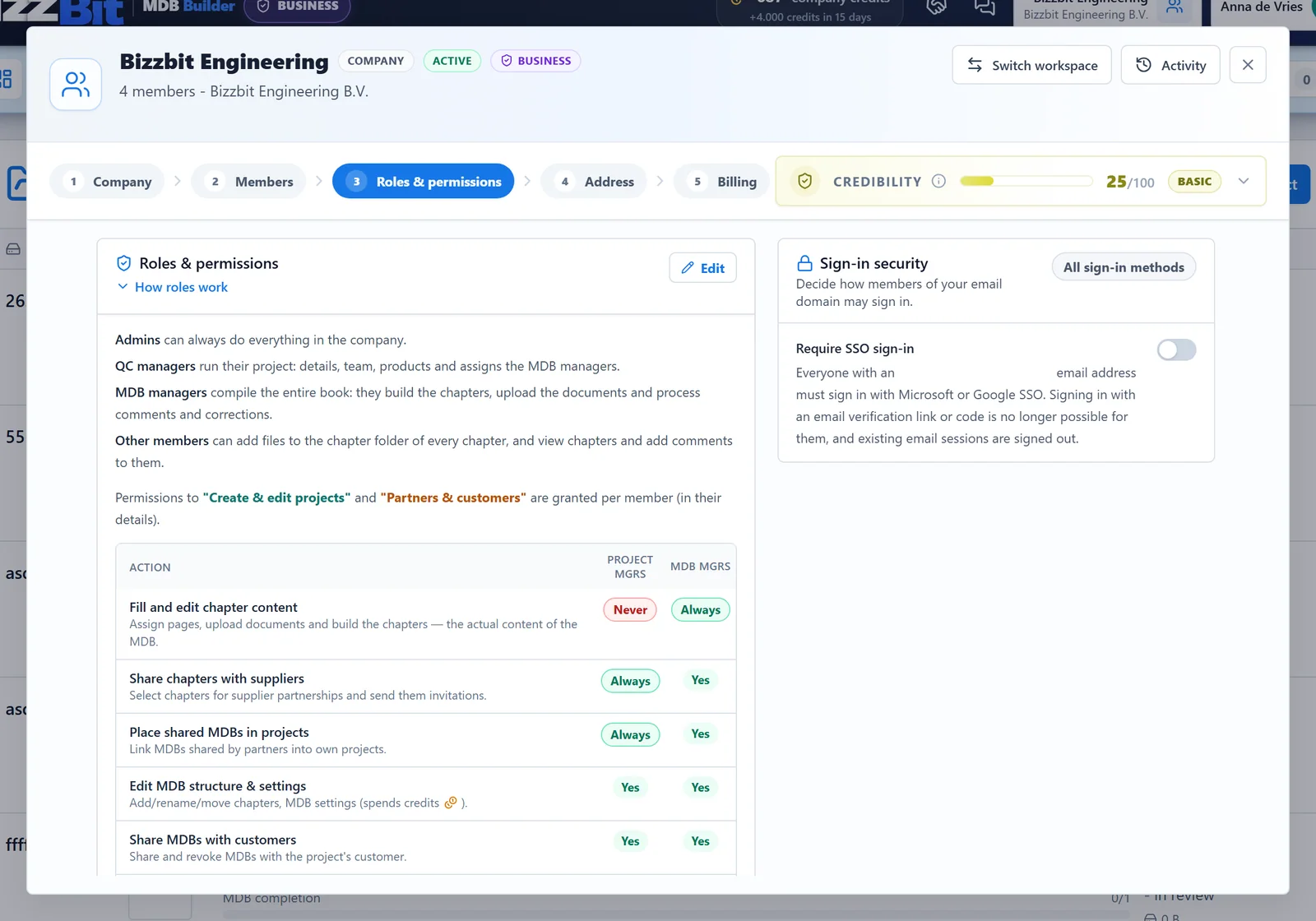Click the BUSINESS plan badge in dialog header

tap(535, 61)
